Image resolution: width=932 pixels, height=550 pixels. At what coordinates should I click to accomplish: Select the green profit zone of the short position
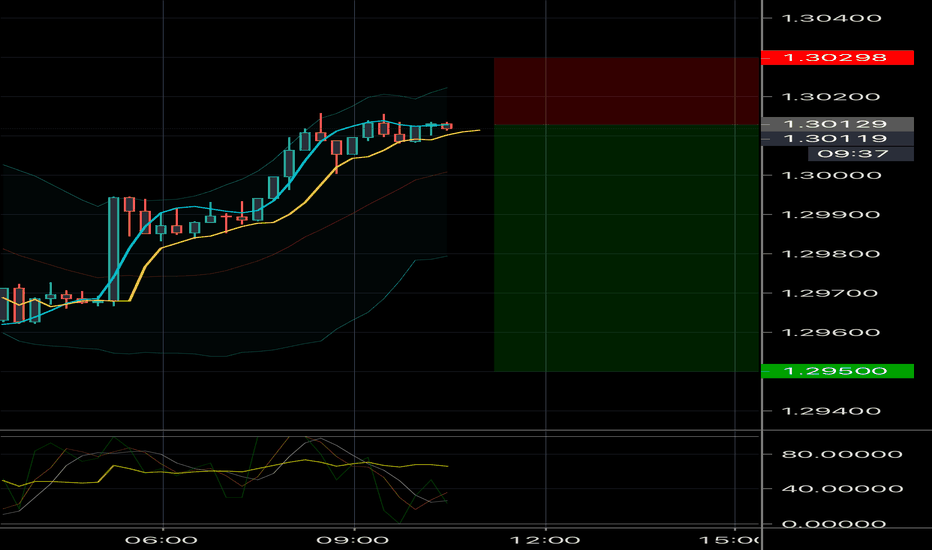pyautogui.click(x=626, y=248)
